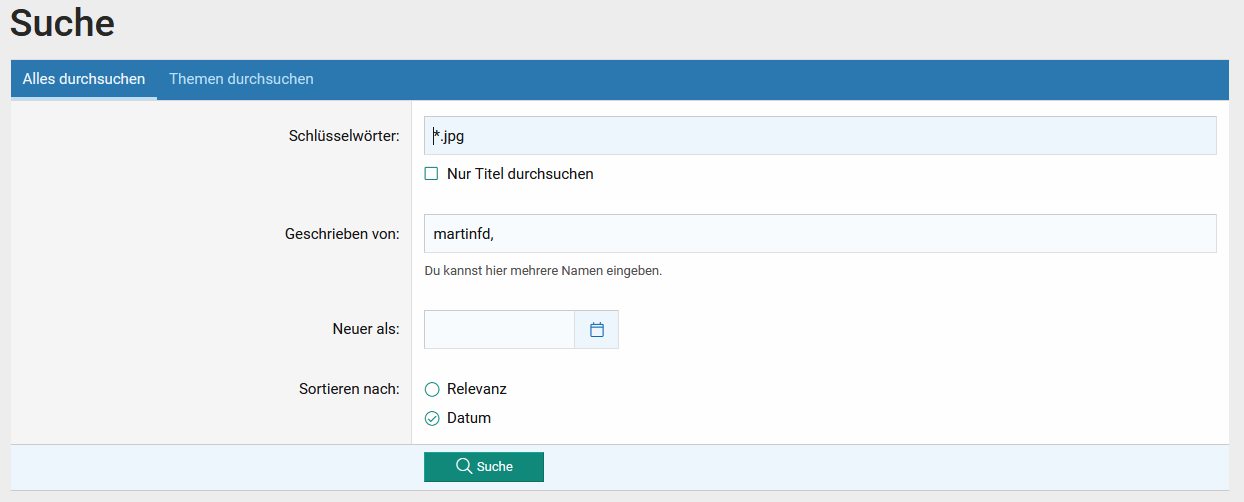Click the 'Relevanz' option label text

coord(477,389)
